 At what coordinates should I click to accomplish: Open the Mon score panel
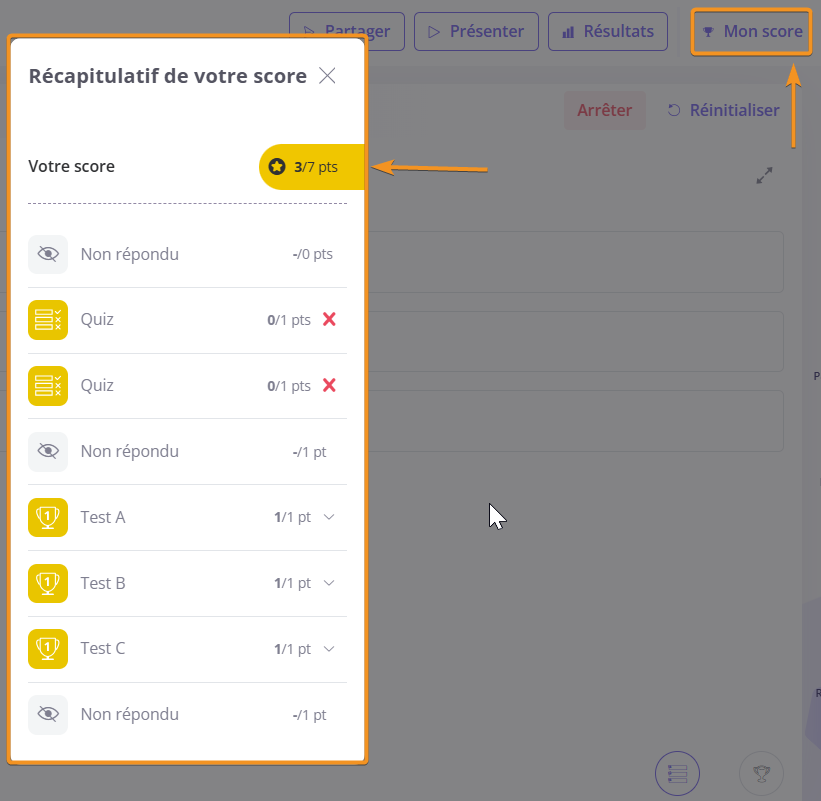[751, 31]
